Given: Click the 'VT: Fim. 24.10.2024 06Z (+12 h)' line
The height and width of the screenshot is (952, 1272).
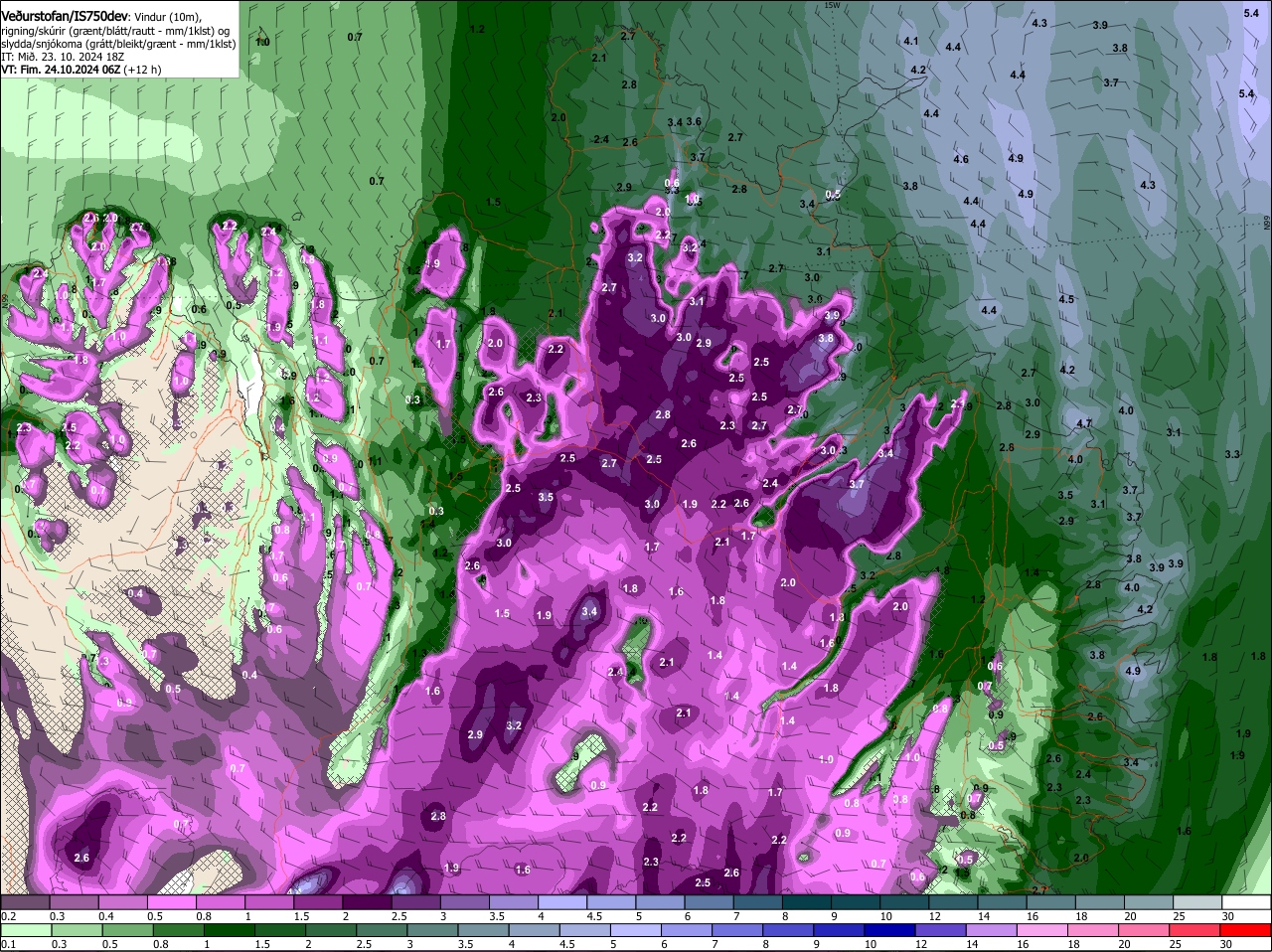Looking at the screenshot, I should [x=81, y=71].
